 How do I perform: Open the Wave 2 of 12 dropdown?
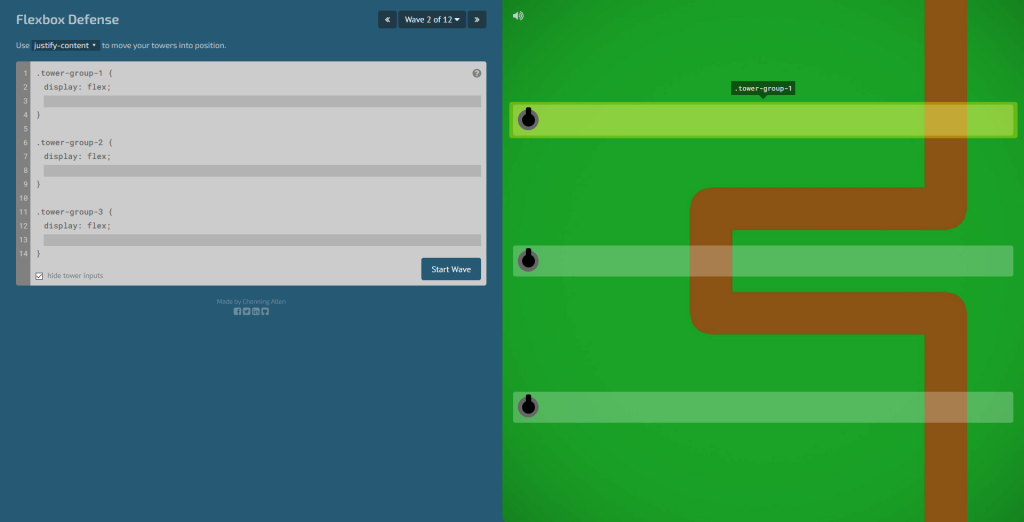point(432,20)
